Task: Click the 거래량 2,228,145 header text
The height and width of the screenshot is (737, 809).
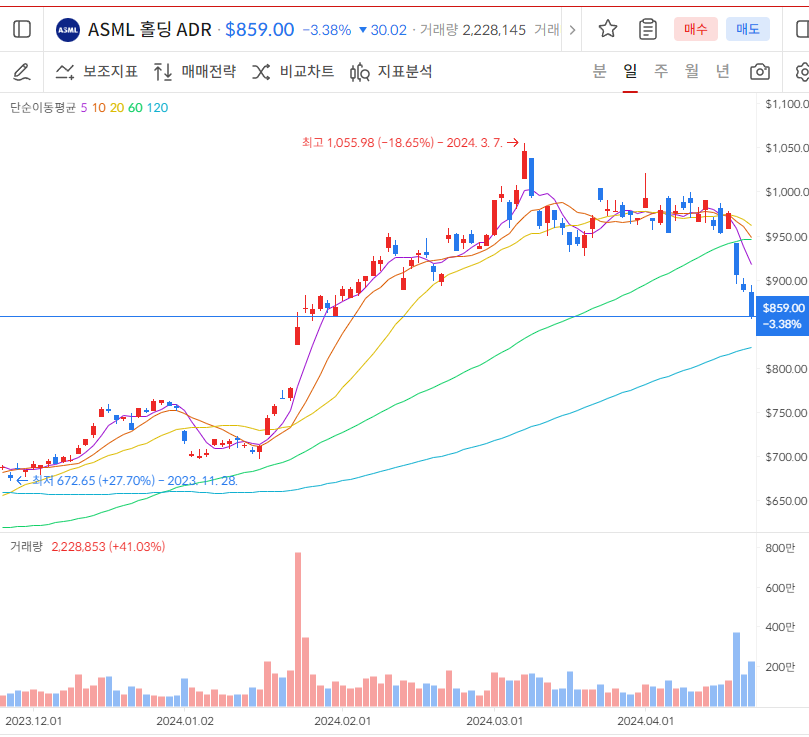Action: coord(473,30)
